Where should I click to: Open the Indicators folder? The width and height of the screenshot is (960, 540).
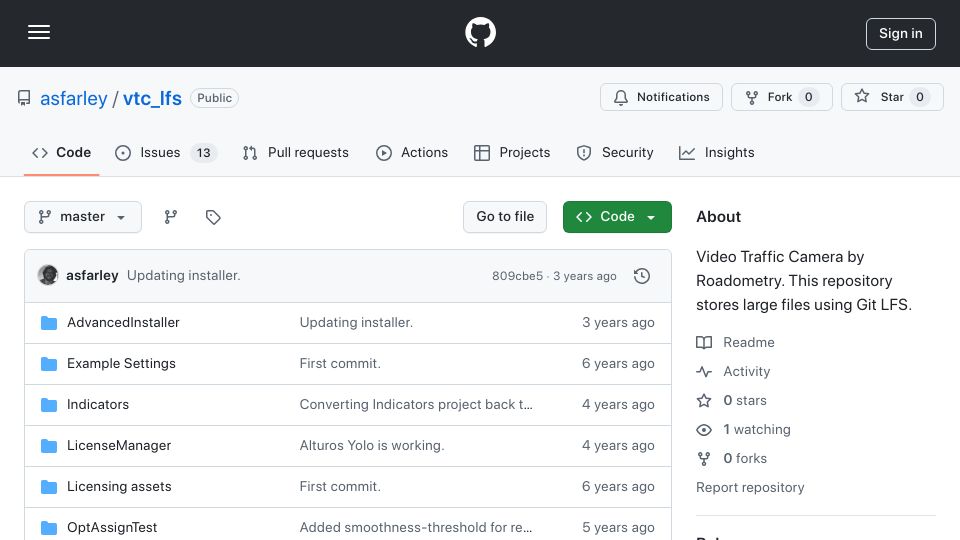(98, 405)
